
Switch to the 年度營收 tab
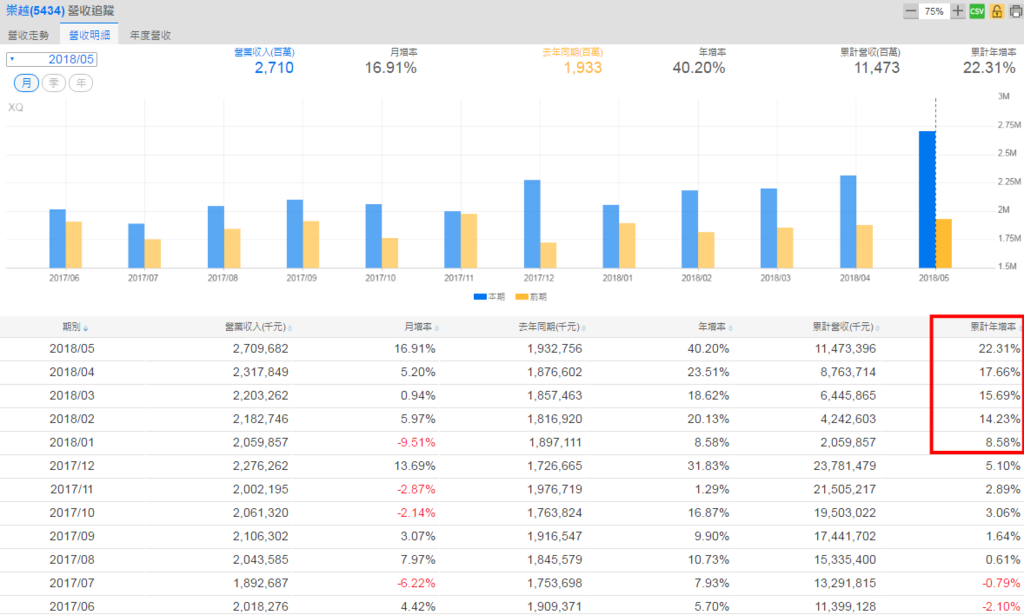click(150, 35)
